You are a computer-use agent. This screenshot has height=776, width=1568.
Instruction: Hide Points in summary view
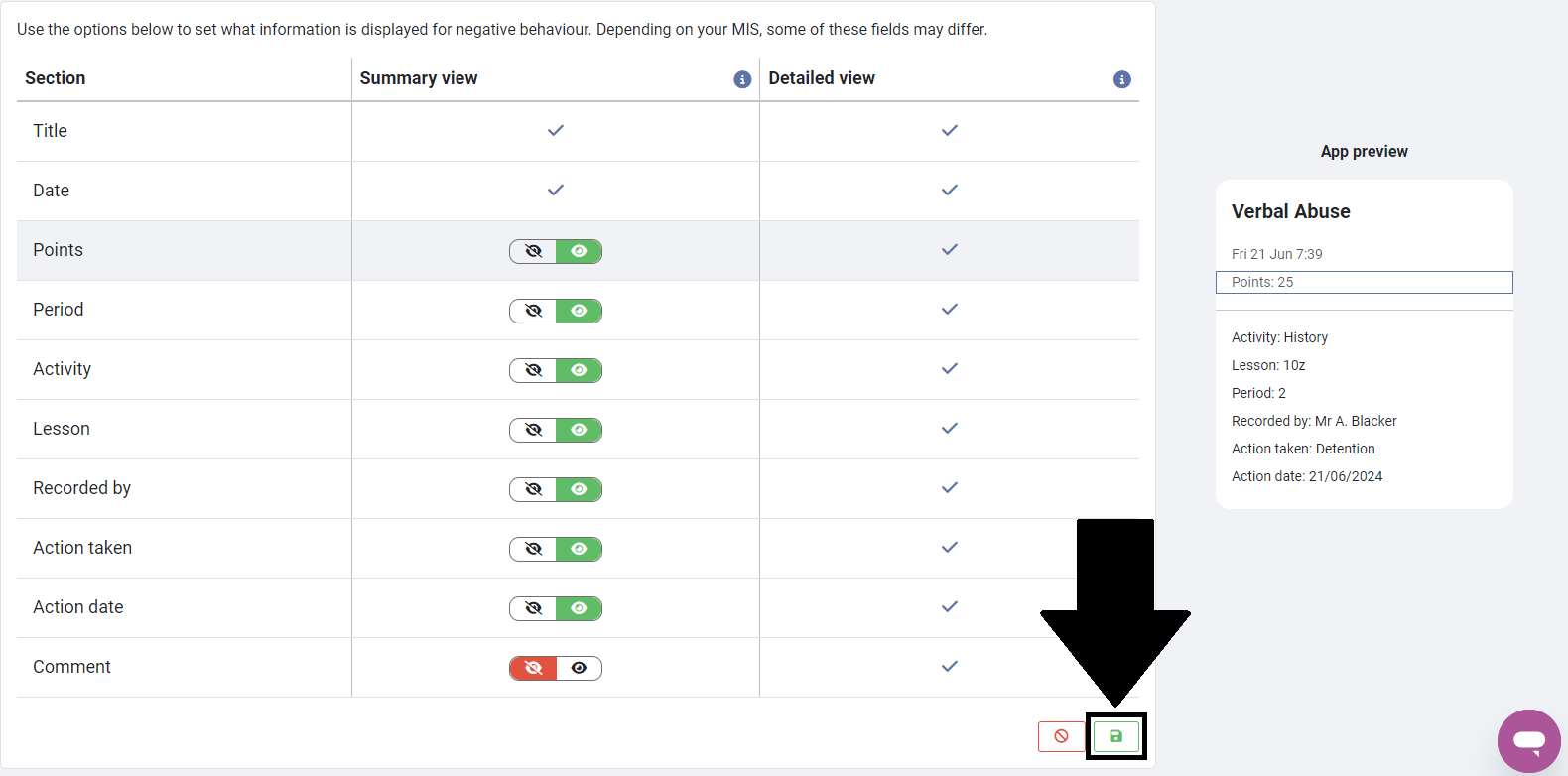(533, 251)
